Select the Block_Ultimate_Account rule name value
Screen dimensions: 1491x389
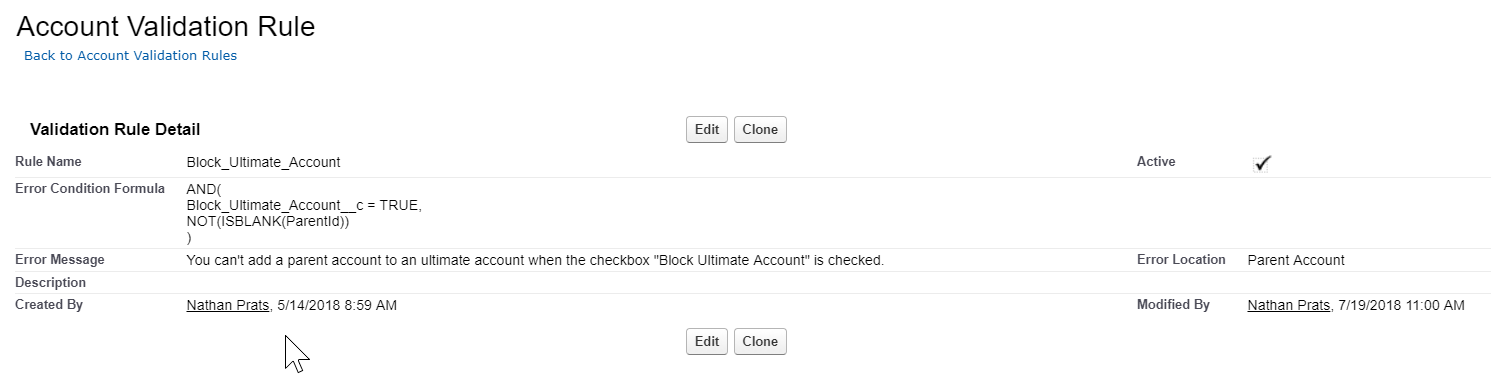point(263,162)
